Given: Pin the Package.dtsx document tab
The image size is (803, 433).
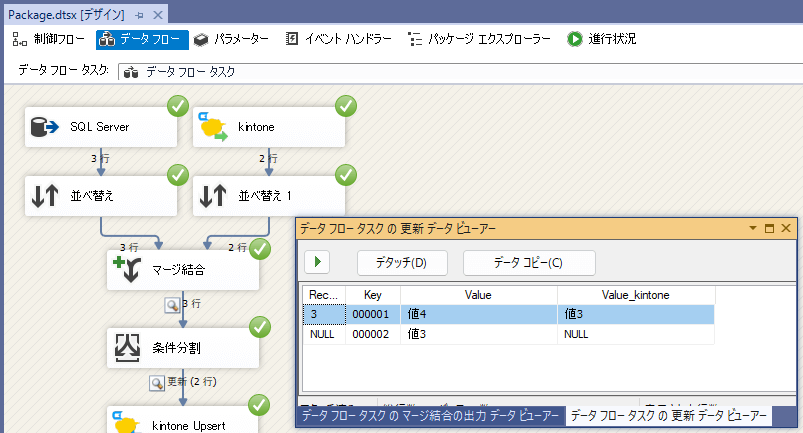Looking at the screenshot, I should [x=139, y=15].
